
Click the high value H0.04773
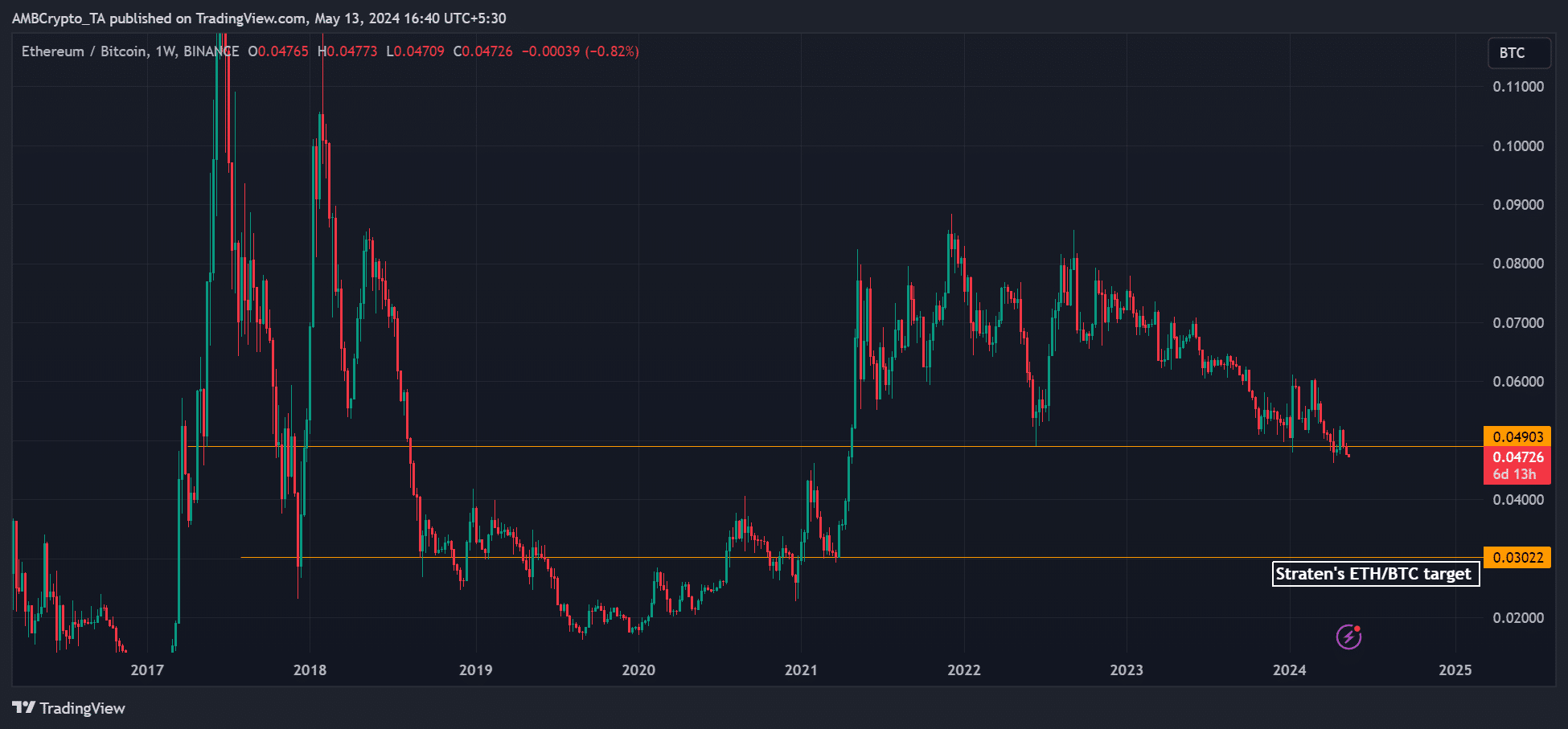click(x=347, y=51)
